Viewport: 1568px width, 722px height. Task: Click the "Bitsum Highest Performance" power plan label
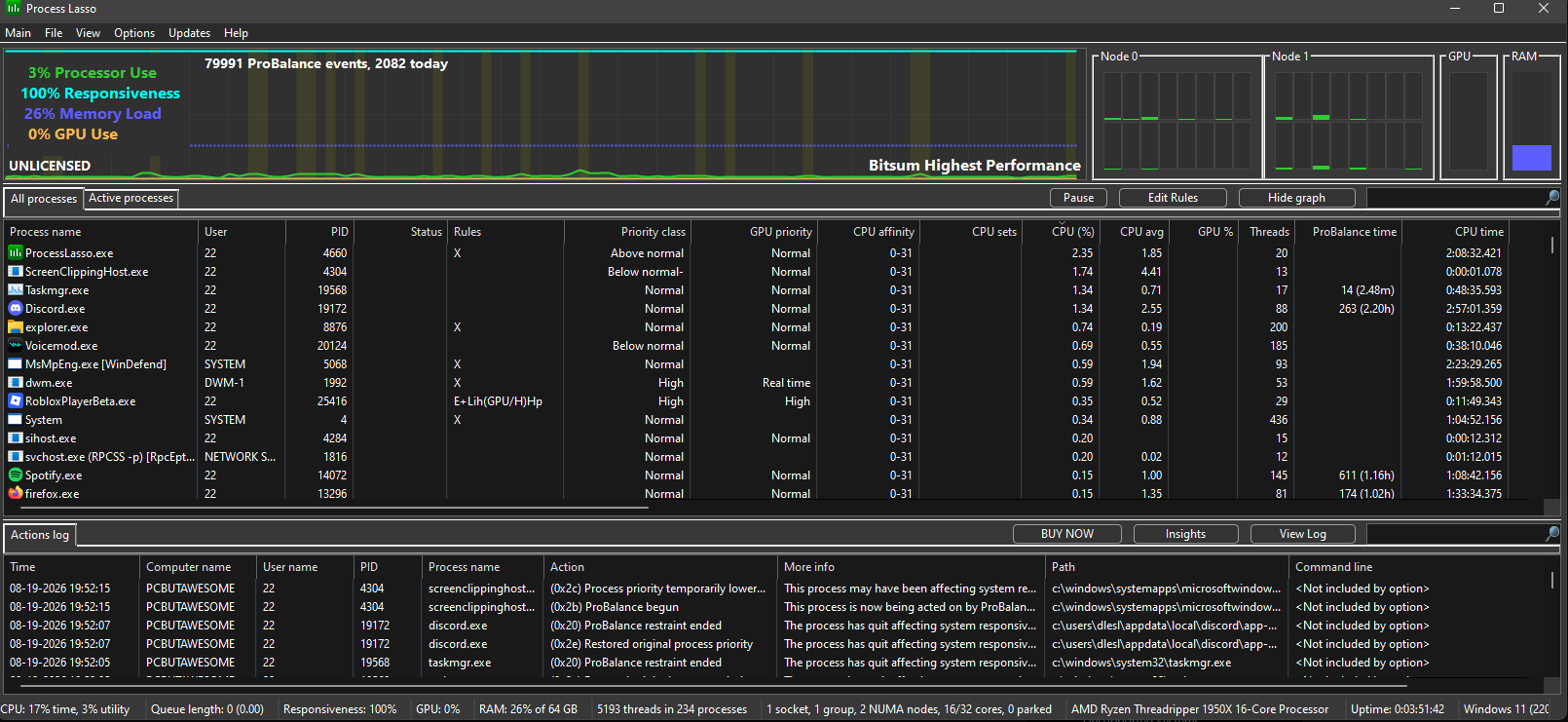point(975,166)
